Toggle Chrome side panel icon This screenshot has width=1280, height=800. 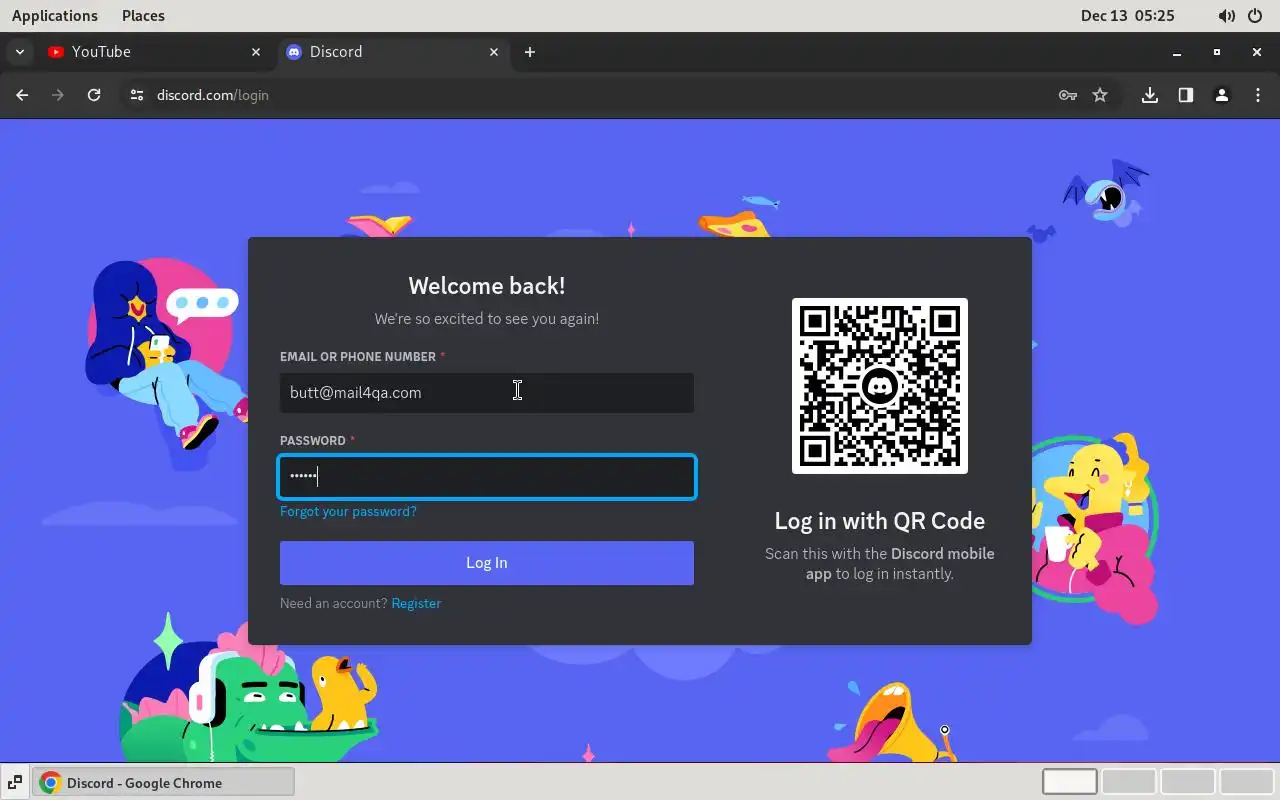[x=1186, y=95]
